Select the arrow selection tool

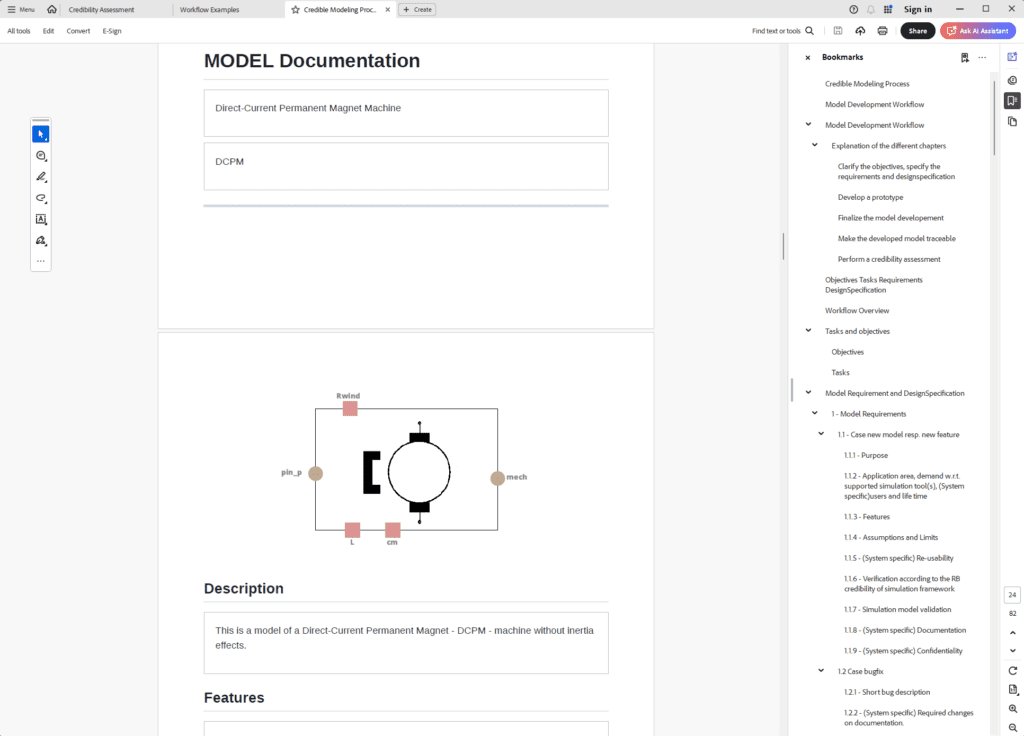40,134
